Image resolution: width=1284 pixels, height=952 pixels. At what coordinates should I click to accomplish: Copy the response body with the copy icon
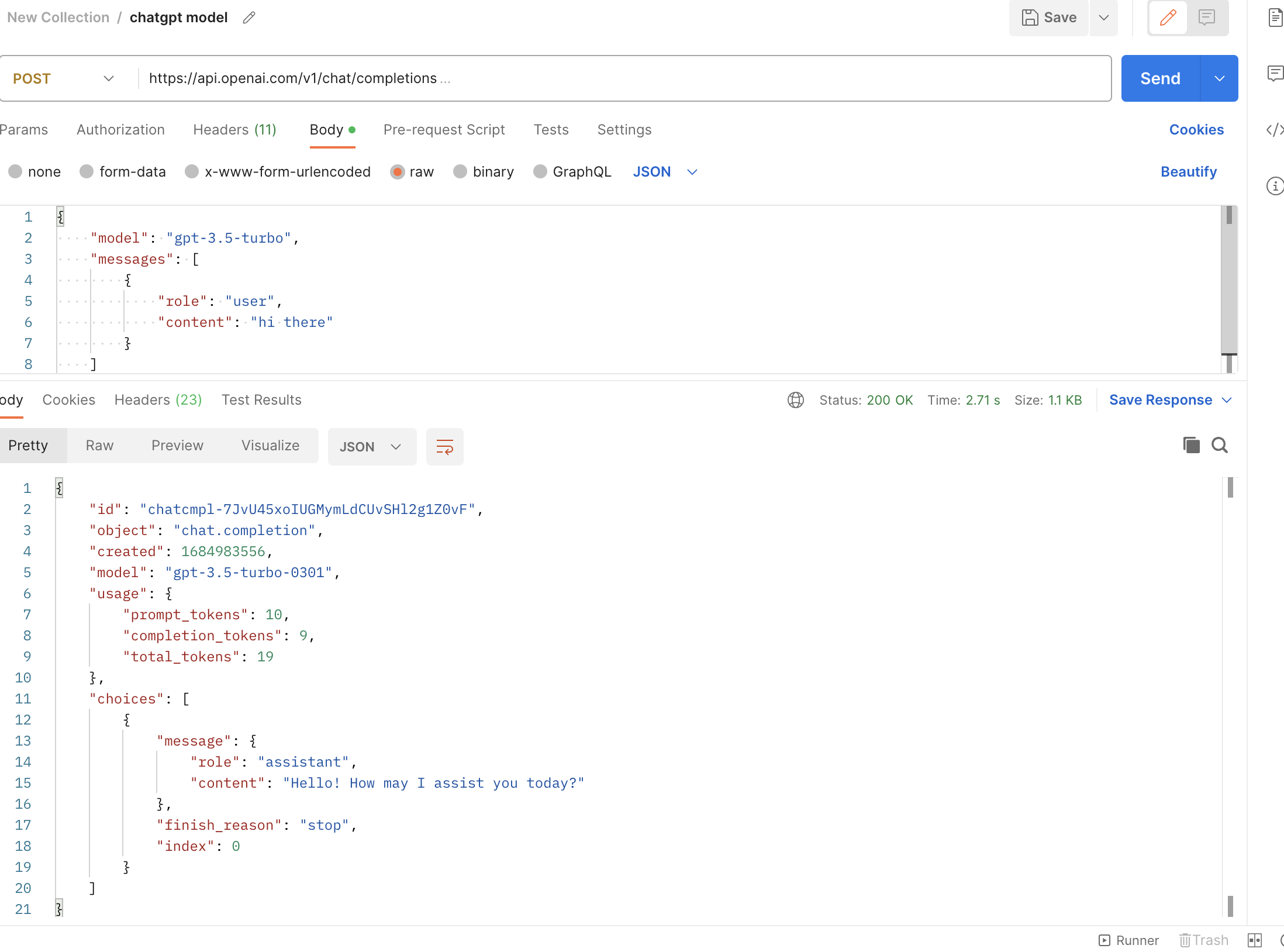(1191, 446)
